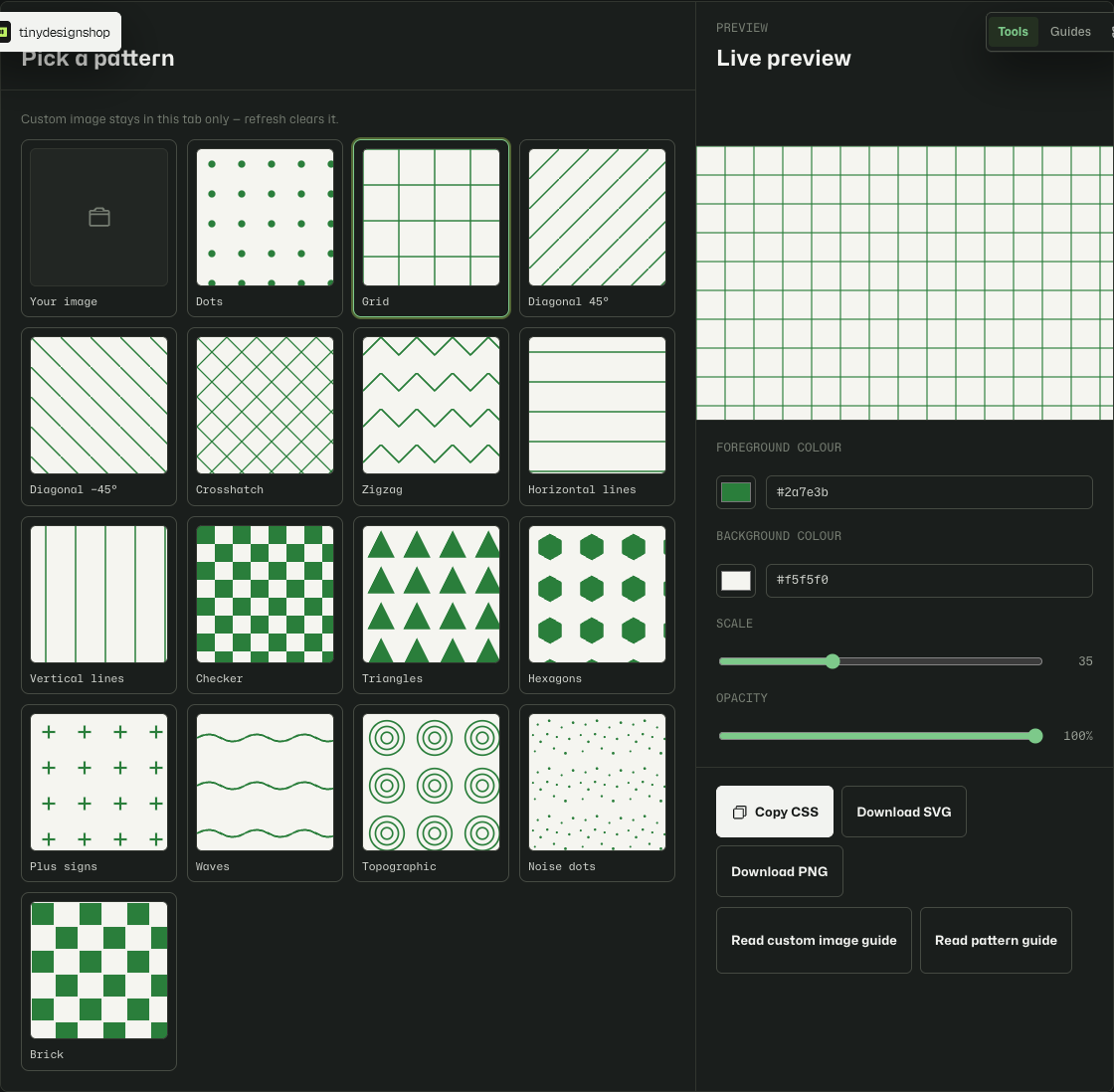This screenshot has width=1114, height=1092.
Task: Pick the Crosshatch pattern
Action: (265, 417)
